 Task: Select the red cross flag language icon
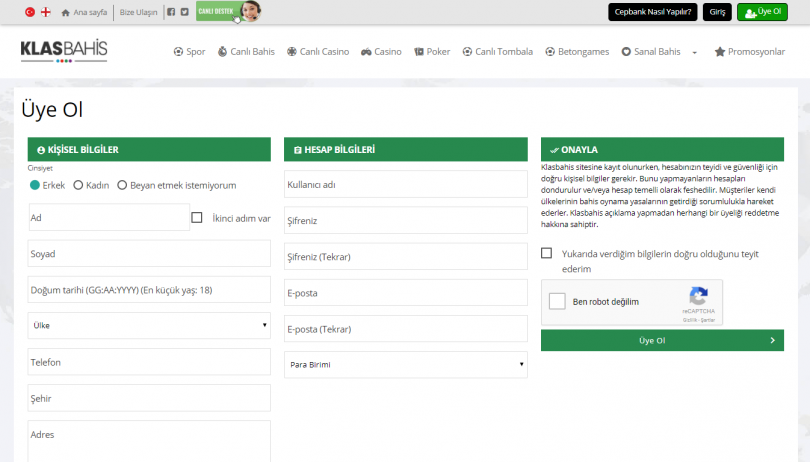(45, 11)
